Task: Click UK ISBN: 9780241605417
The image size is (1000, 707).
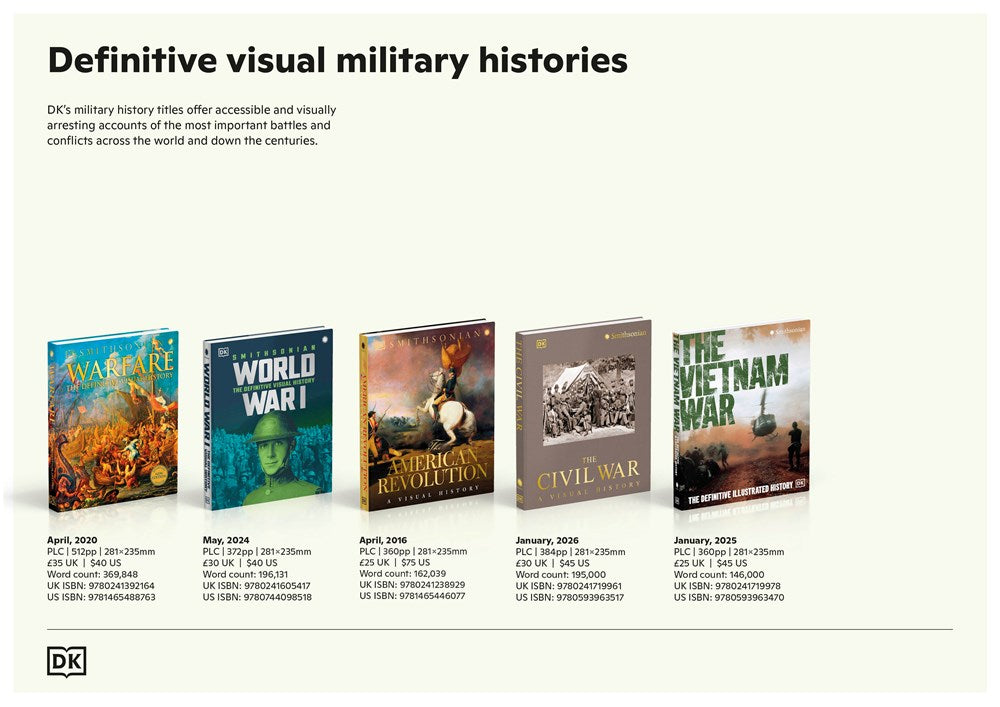Action: 256,585
